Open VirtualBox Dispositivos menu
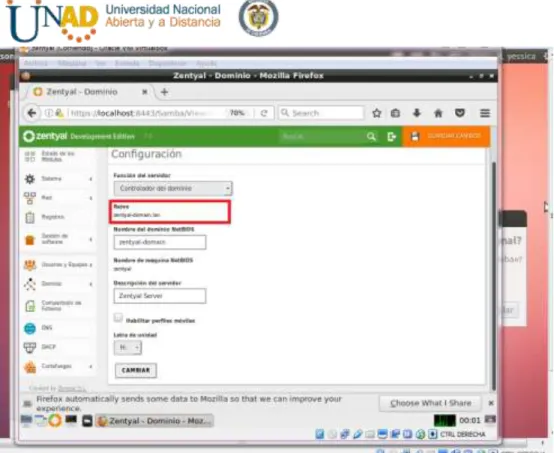554x453 pixels. (x=167, y=63)
